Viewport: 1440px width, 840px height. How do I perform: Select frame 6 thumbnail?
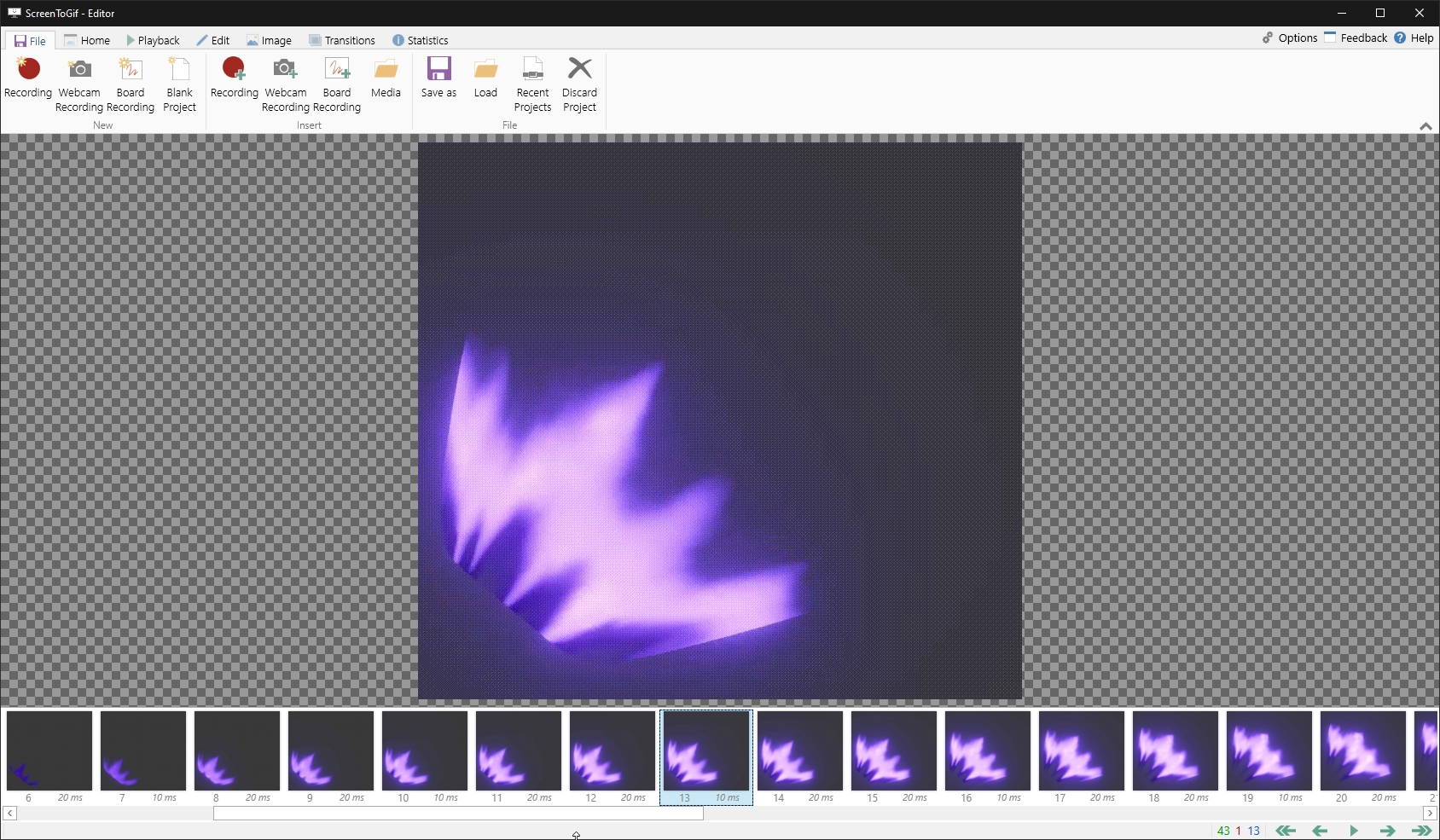49,751
